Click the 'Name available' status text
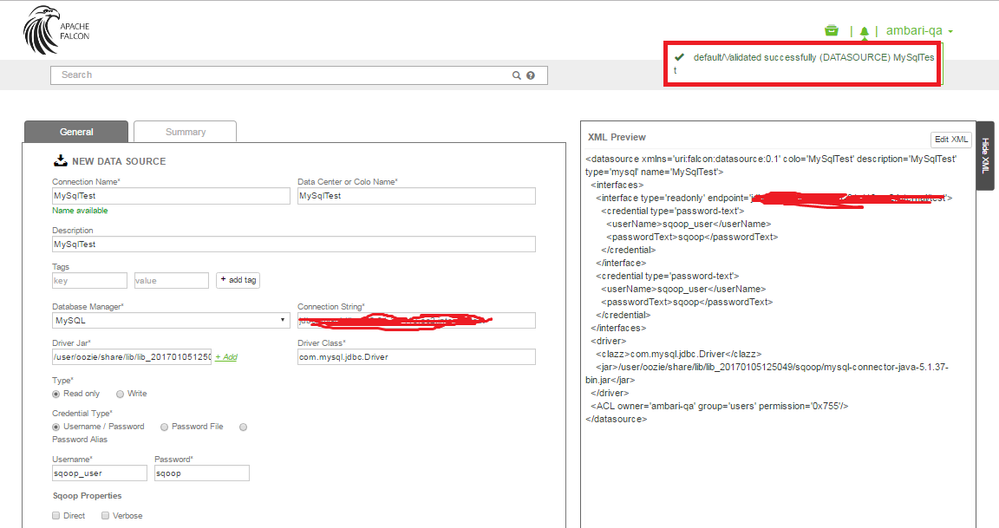Image resolution: width=999 pixels, height=528 pixels. (x=80, y=211)
